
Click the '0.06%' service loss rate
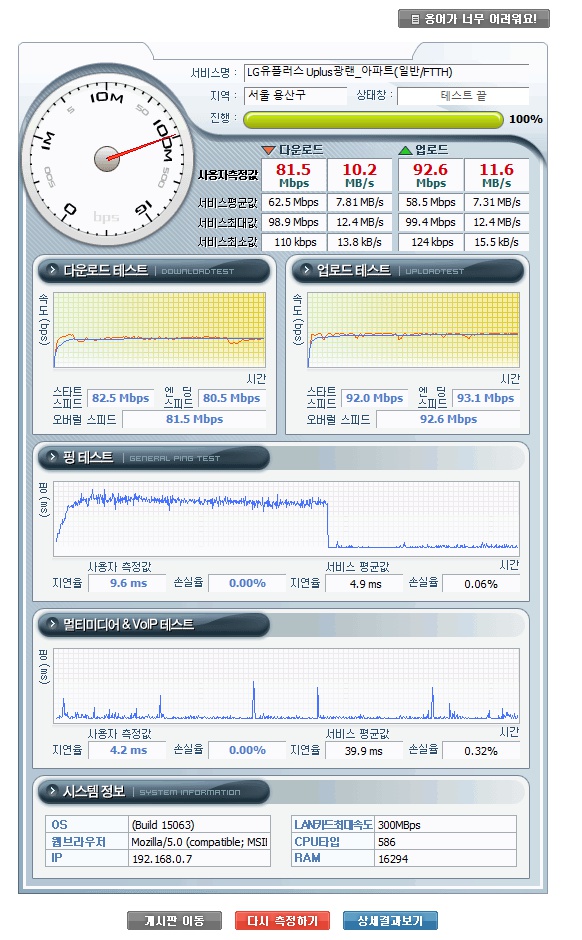(481, 584)
